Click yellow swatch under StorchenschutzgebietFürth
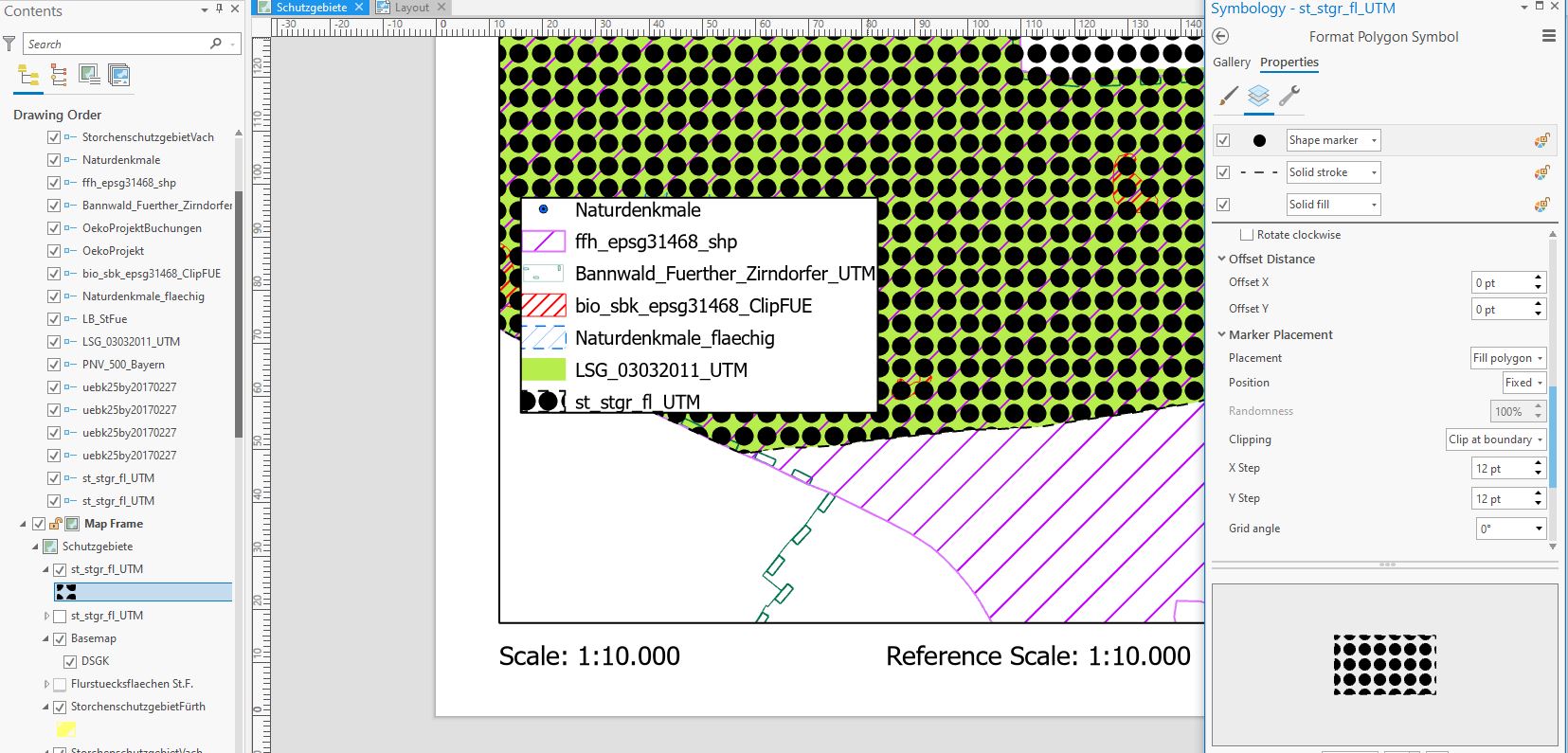1568x753 pixels. pos(65,729)
